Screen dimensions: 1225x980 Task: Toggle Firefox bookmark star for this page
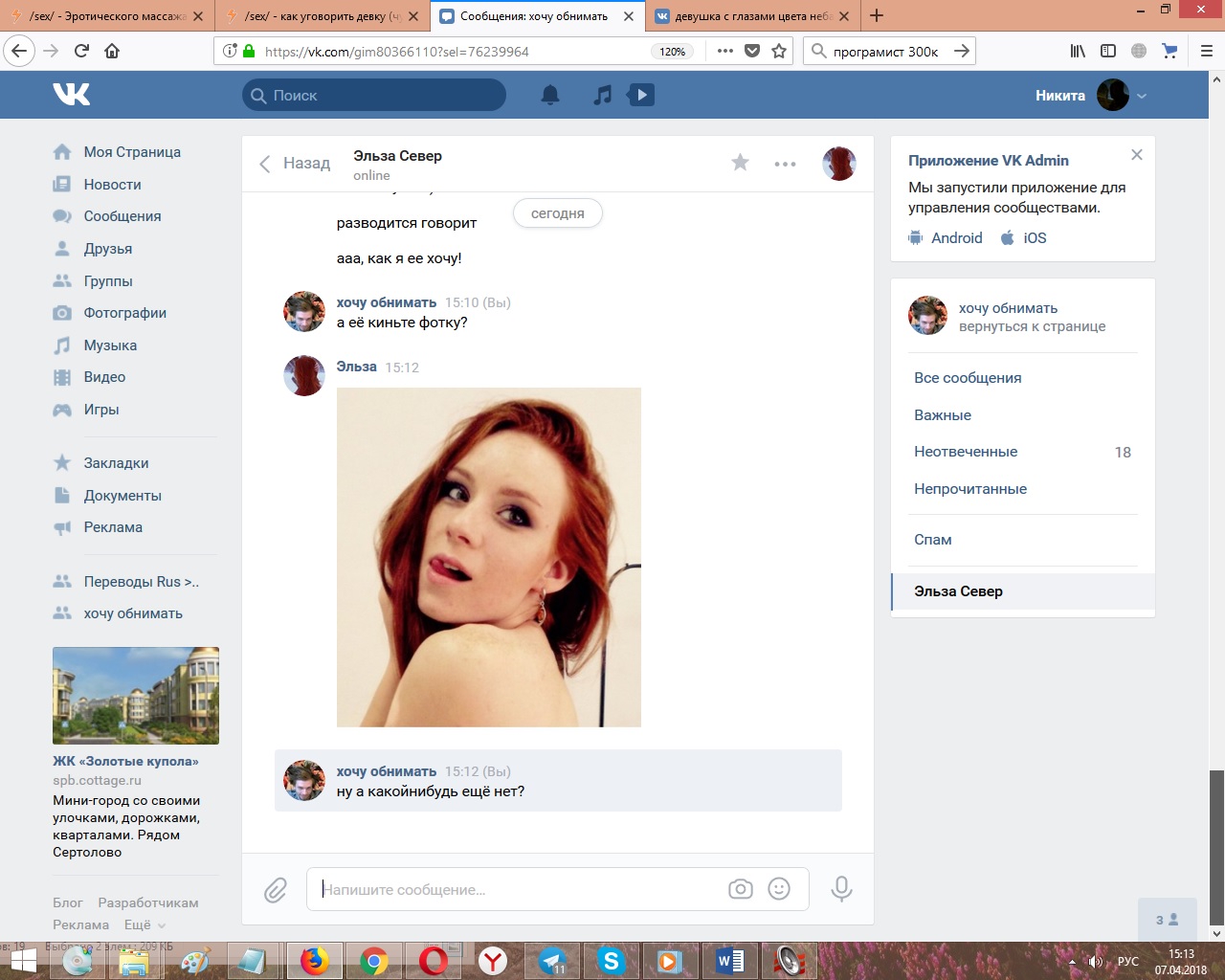(x=779, y=52)
